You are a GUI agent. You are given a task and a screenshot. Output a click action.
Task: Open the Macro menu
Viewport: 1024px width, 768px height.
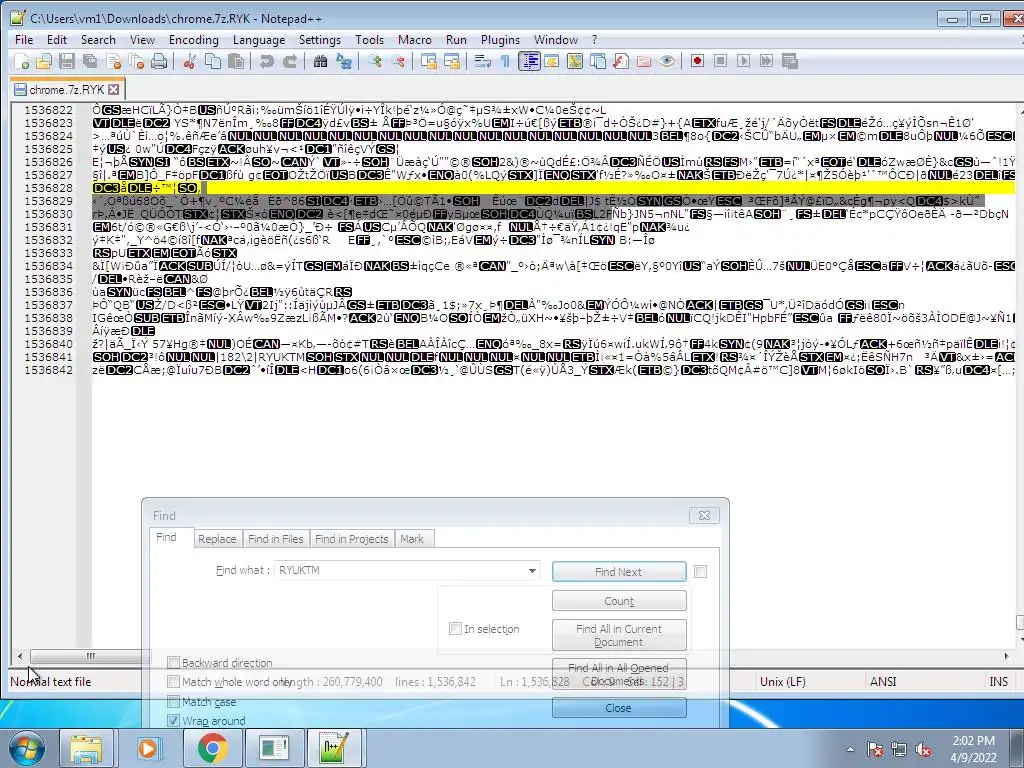[415, 40]
